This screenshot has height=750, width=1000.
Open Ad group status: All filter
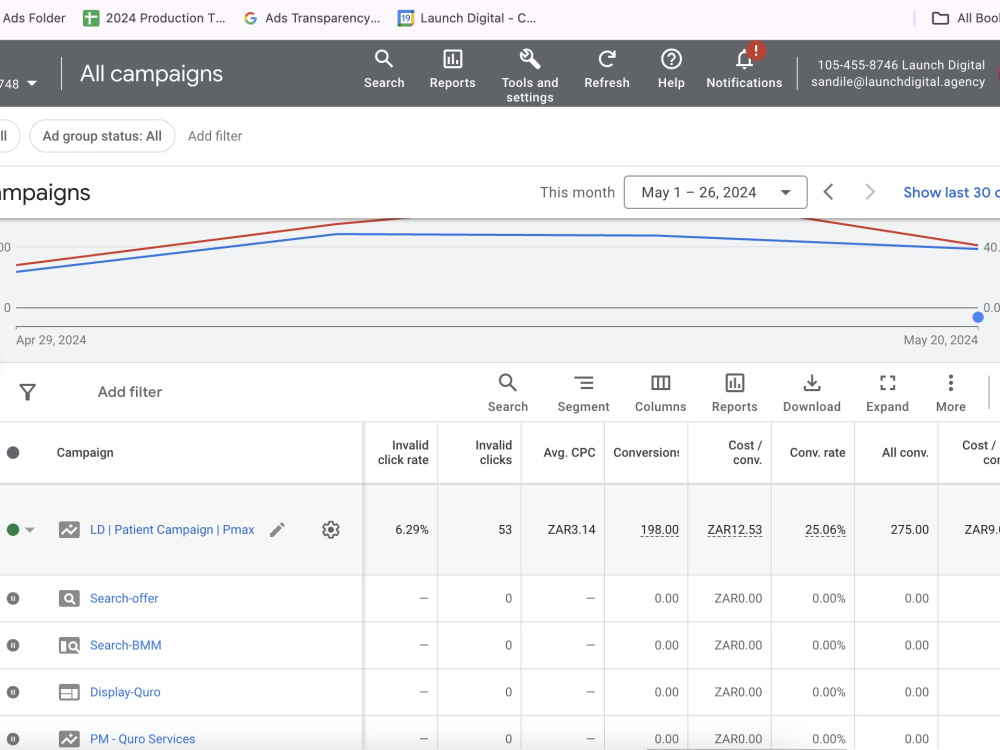point(102,136)
